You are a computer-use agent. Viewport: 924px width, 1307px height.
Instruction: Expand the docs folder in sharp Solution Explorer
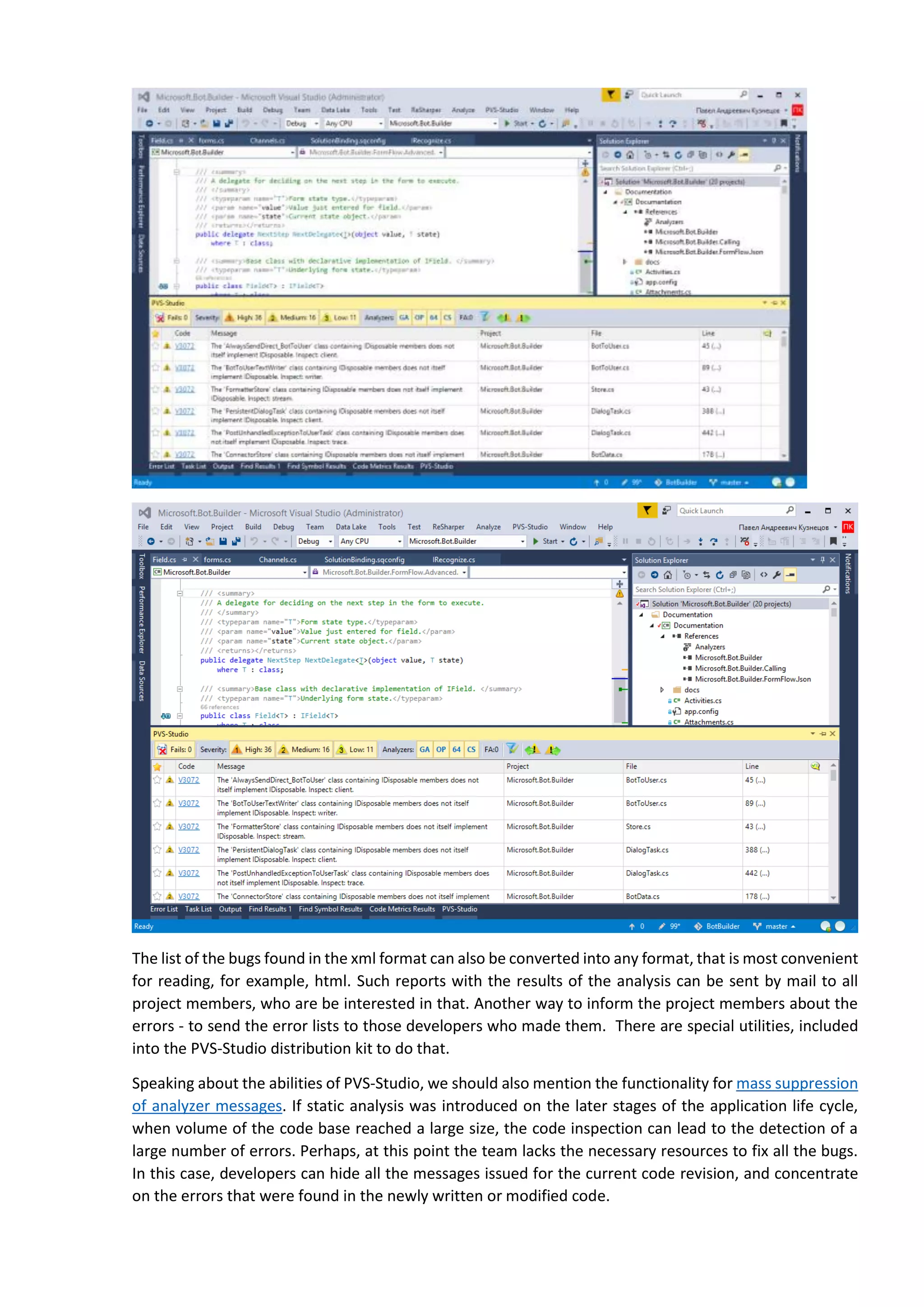662,690
